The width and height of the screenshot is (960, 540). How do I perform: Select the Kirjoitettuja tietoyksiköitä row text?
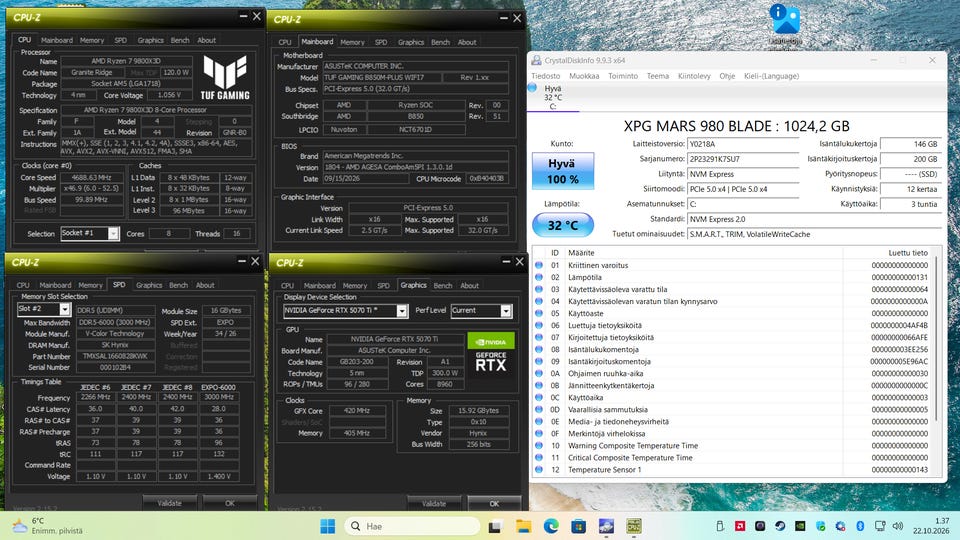coord(610,337)
